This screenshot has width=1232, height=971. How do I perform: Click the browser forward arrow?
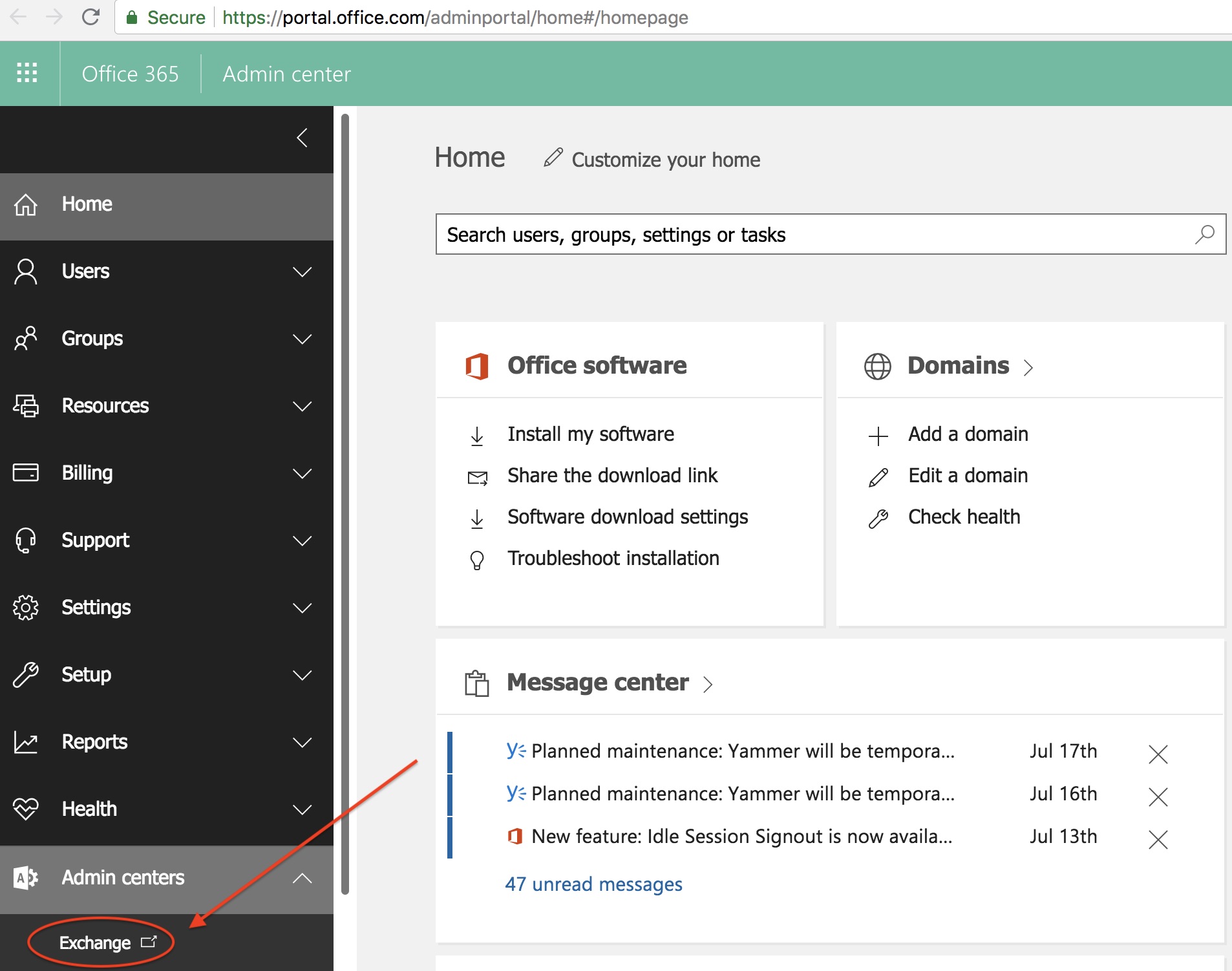[54, 17]
